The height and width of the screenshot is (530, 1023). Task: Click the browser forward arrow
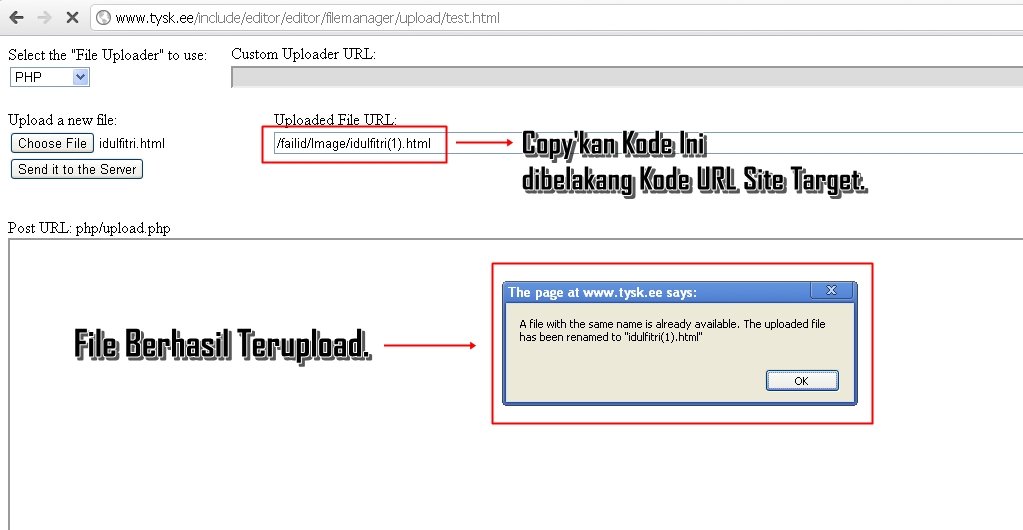pyautogui.click(x=44, y=18)
